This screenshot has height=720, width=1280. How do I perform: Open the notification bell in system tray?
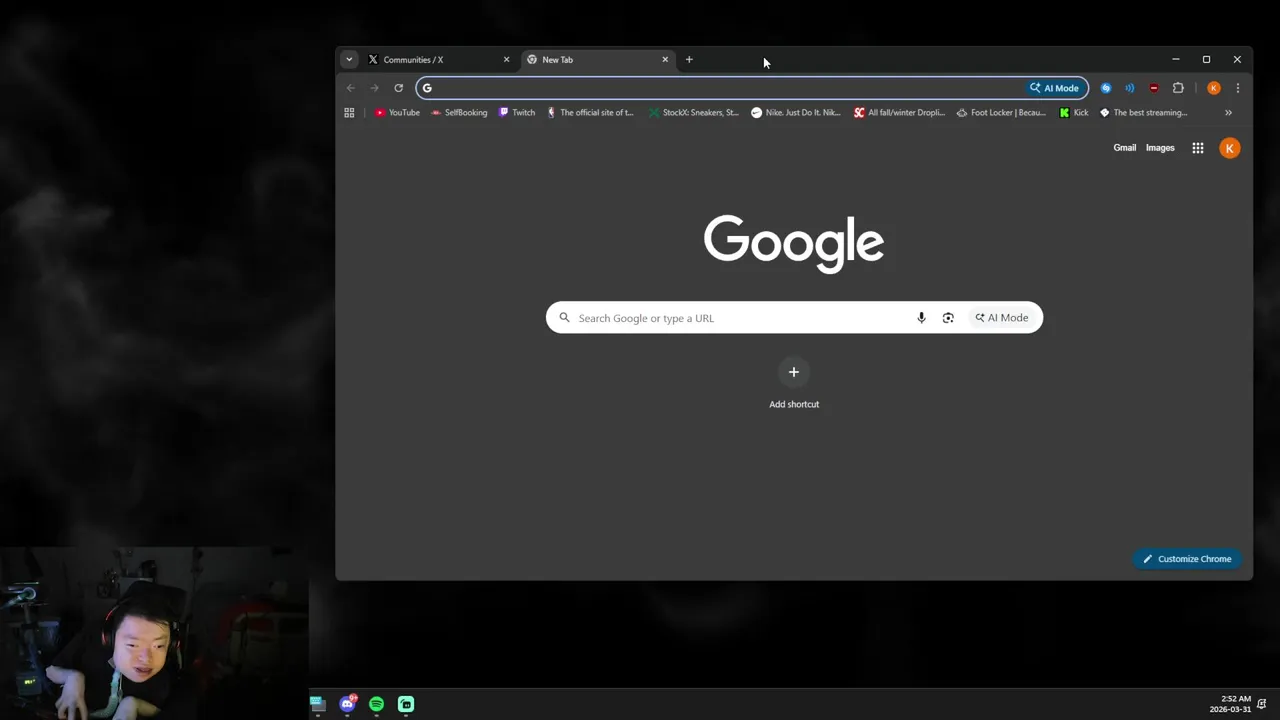tap(1262, 704)
